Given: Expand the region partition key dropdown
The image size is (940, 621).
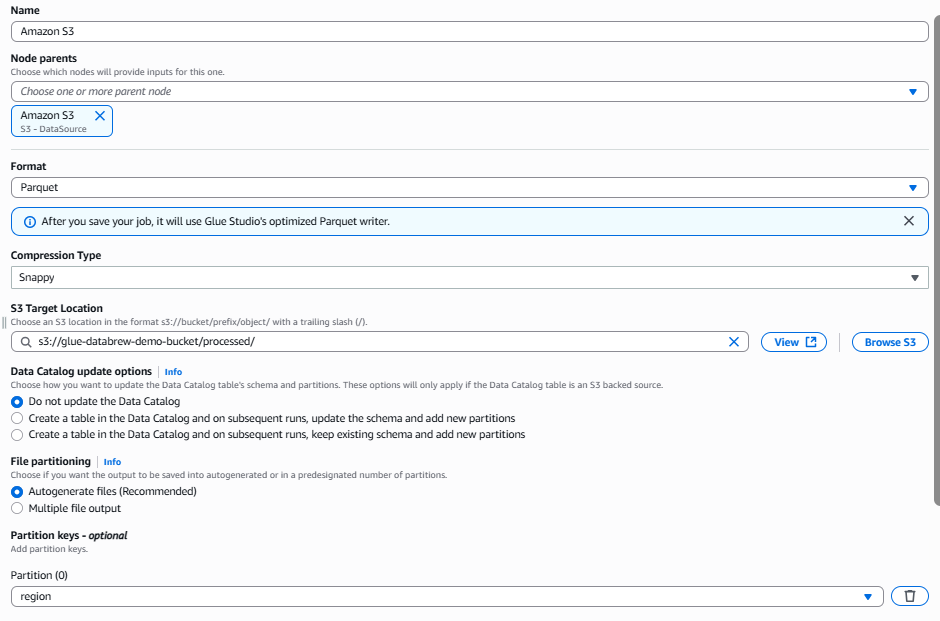Looking at the screenshot, I should pyautogui.click(x=446, y=596).
